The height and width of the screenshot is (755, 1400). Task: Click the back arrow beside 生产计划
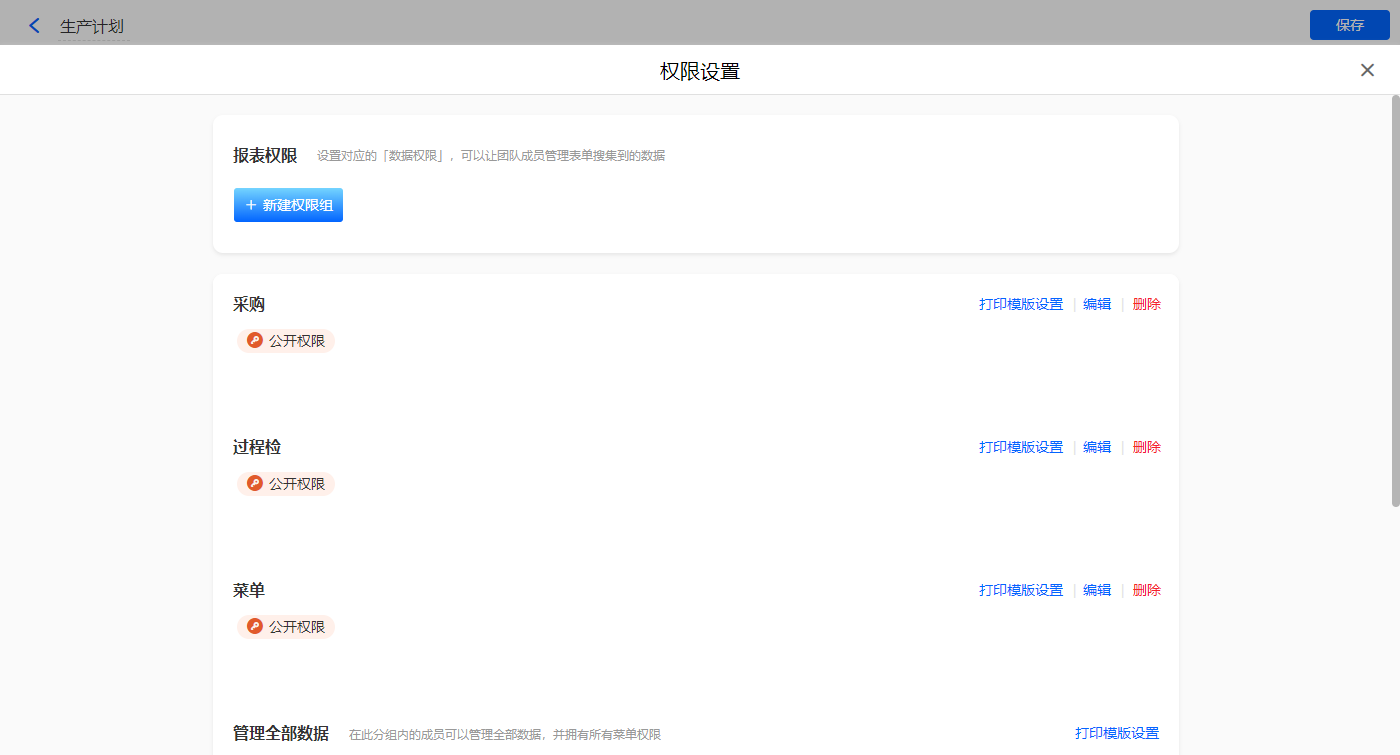pos(35,26)
